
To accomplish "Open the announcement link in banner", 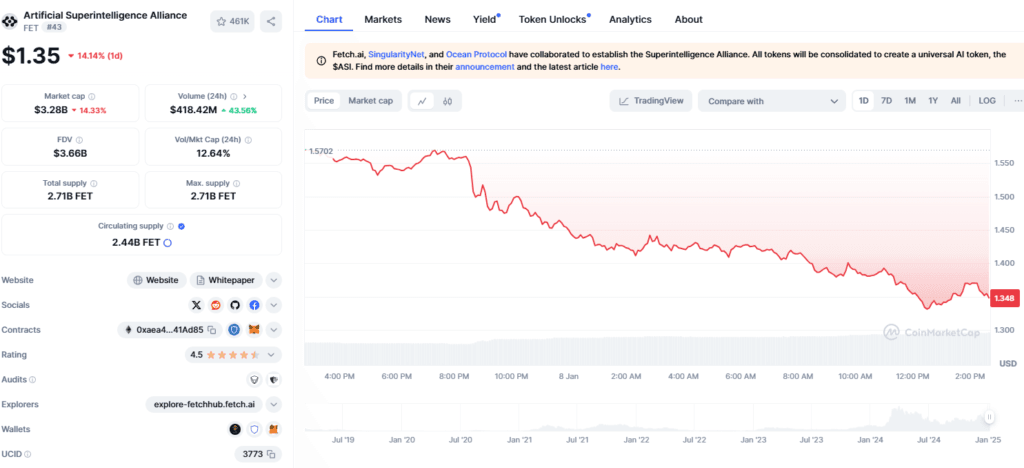I will coord(485,67).
